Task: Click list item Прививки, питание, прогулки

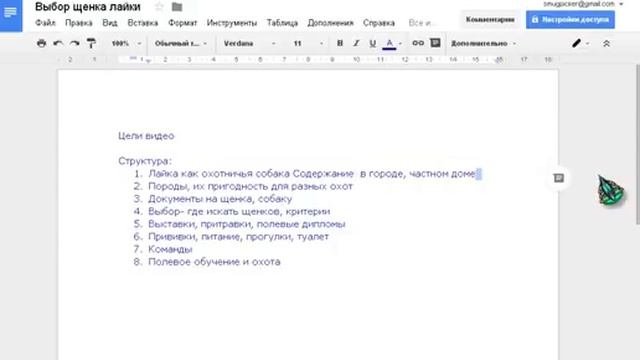Action: 238,237
